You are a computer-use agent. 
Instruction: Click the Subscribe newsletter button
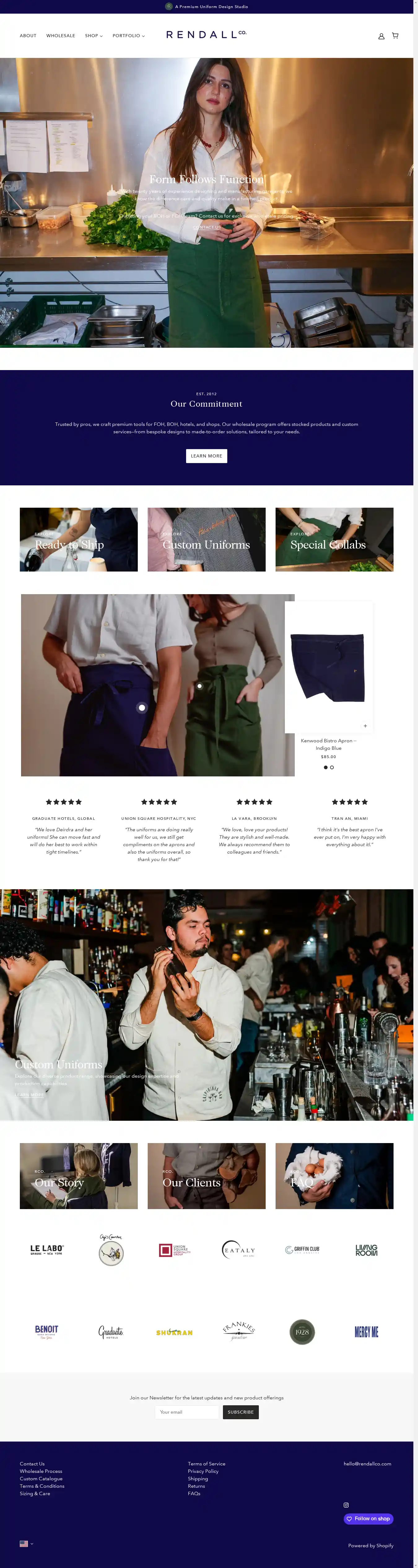click(240, 1412)
